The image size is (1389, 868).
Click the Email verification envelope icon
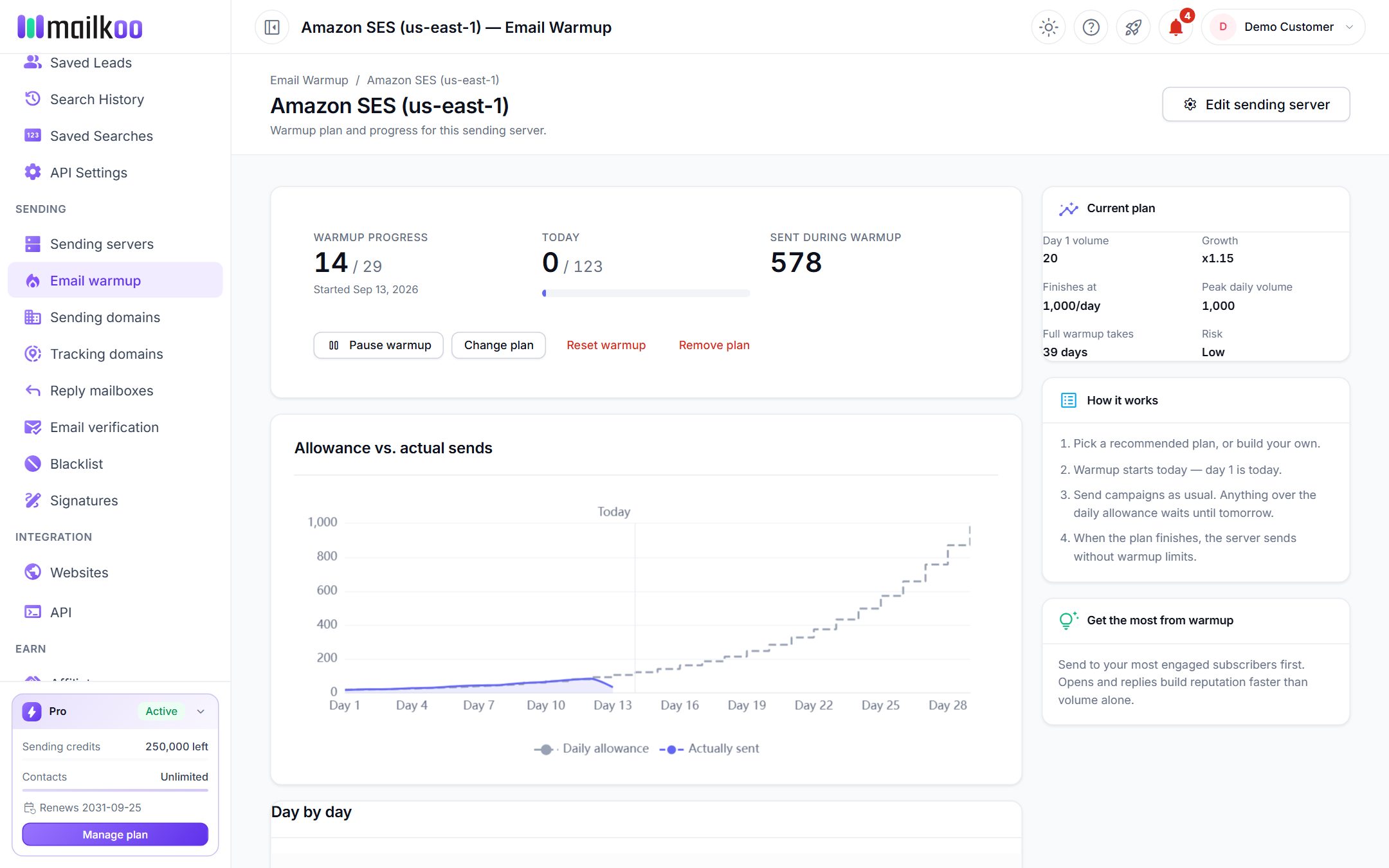click(33, 427)
